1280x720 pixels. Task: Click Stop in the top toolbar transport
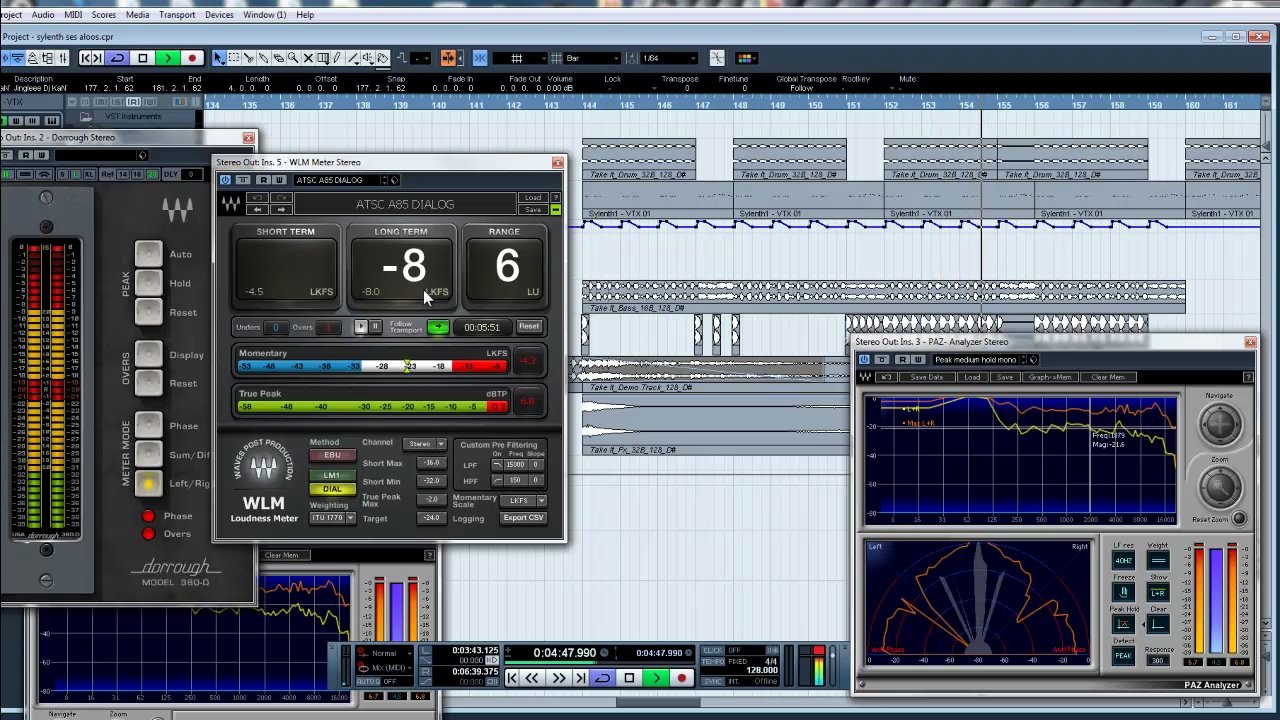(143, 58)
